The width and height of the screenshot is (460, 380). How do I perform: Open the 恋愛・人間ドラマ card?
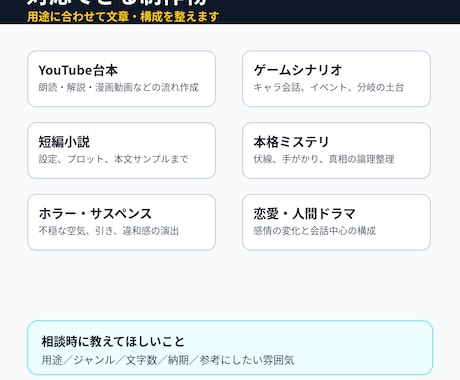pyautogui.click(x=336, y=222)
